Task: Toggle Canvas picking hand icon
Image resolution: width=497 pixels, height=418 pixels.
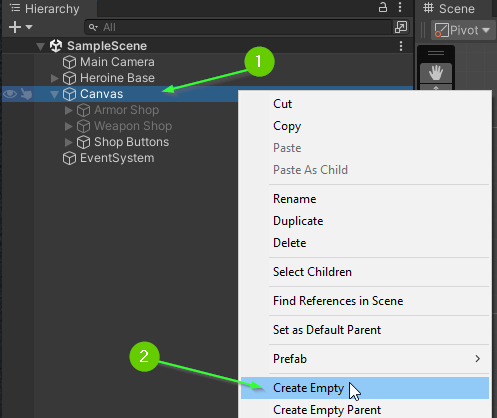Action: 26,94
